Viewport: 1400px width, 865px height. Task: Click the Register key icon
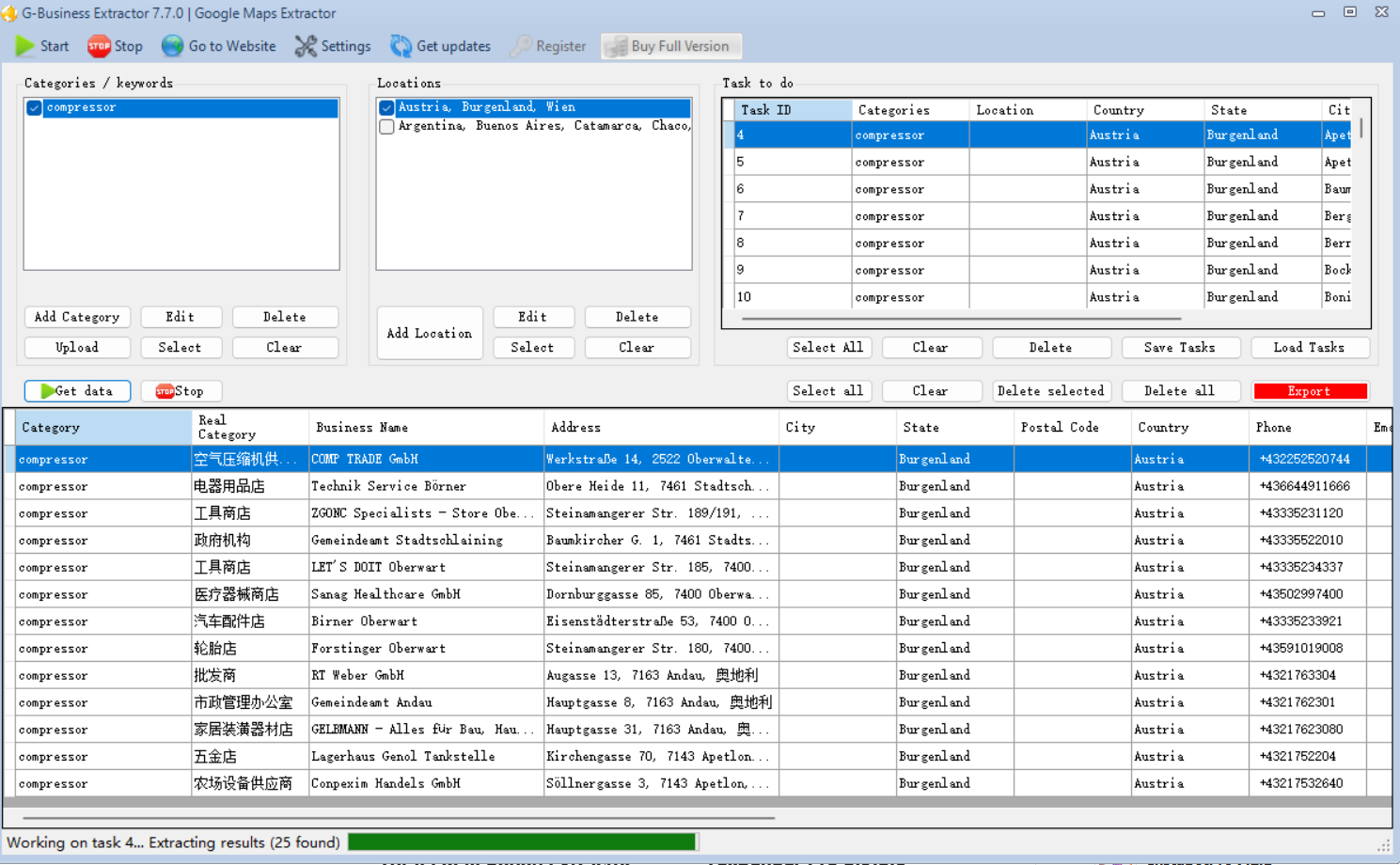coord(521,46)
